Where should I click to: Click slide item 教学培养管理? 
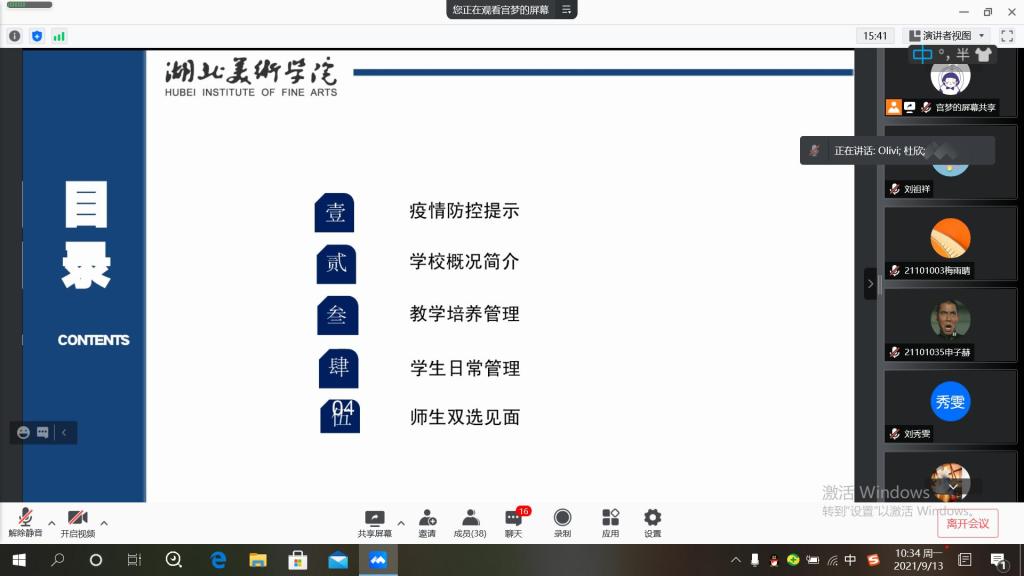click(464, 313)
